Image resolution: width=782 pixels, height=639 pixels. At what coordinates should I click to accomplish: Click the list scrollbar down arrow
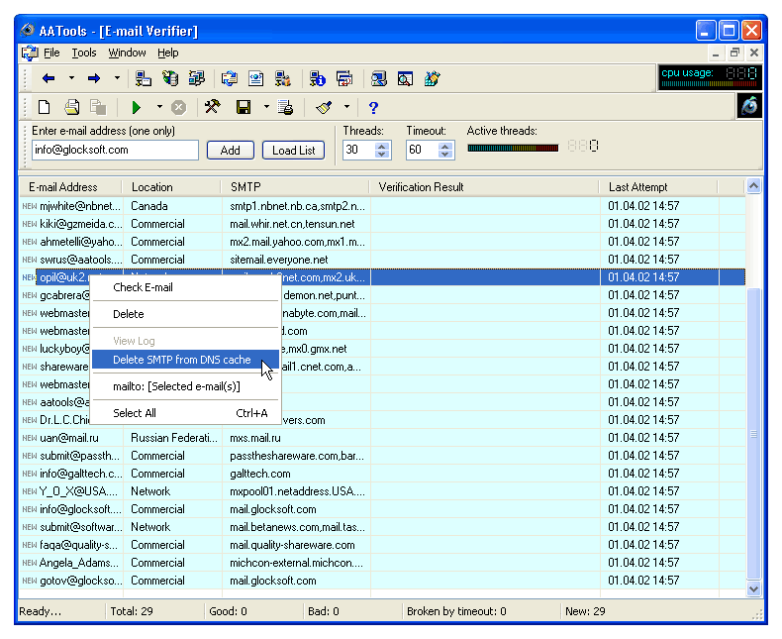tap(754, 589)
